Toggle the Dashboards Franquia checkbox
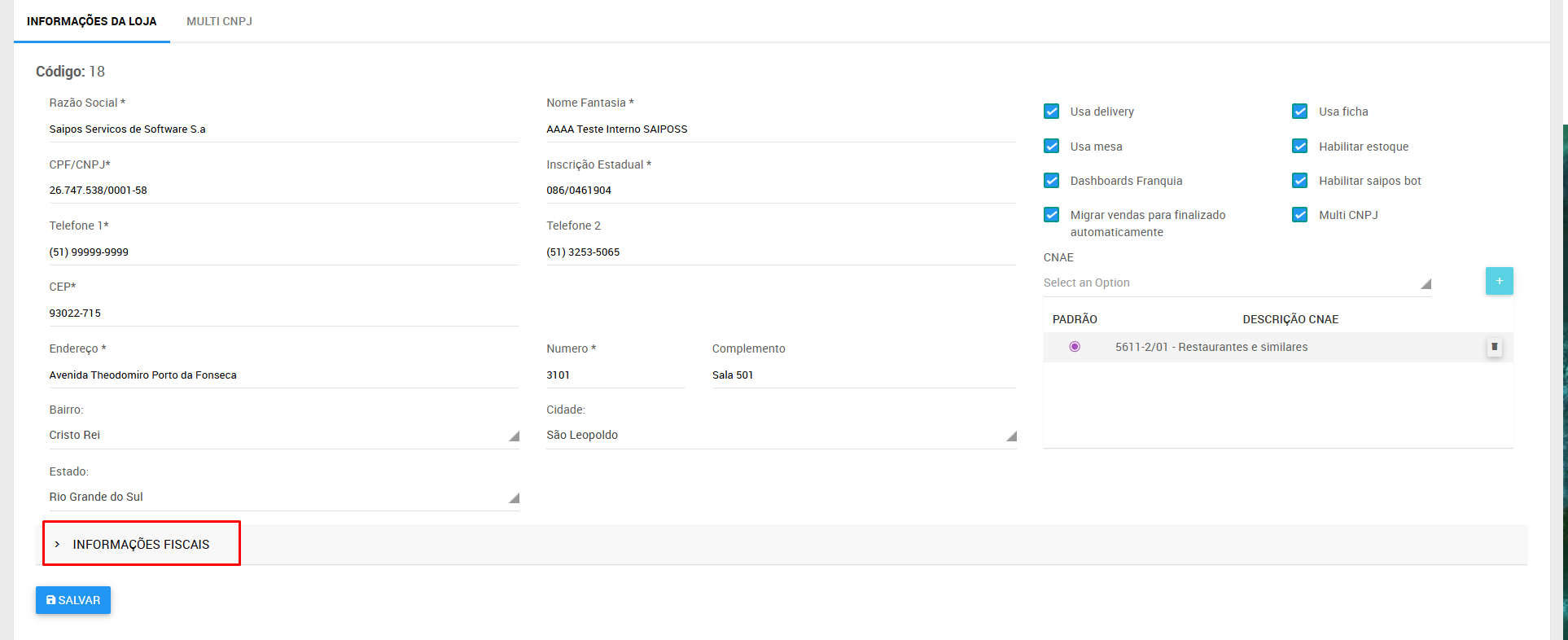 click(x=1052, y=181)
